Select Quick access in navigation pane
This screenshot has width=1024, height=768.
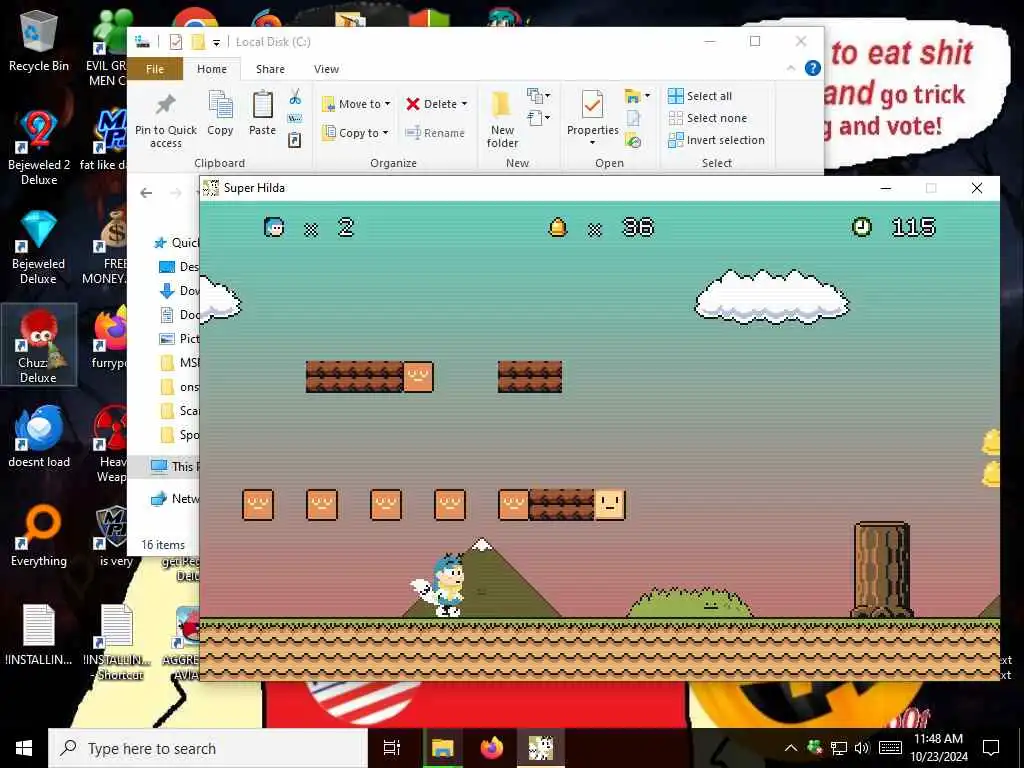coord(176,243)
